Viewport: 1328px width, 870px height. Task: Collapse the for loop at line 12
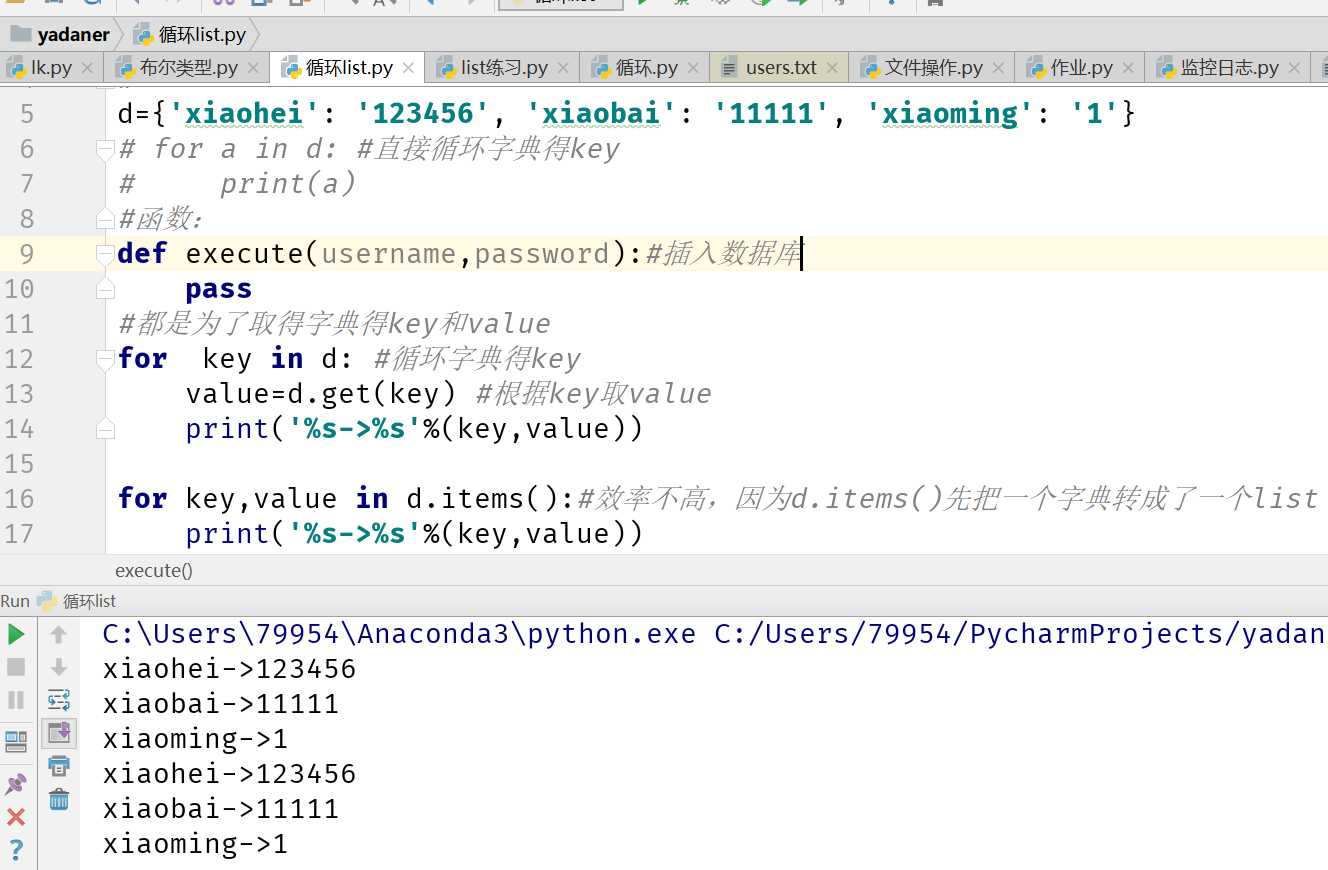tap(105, 359)
